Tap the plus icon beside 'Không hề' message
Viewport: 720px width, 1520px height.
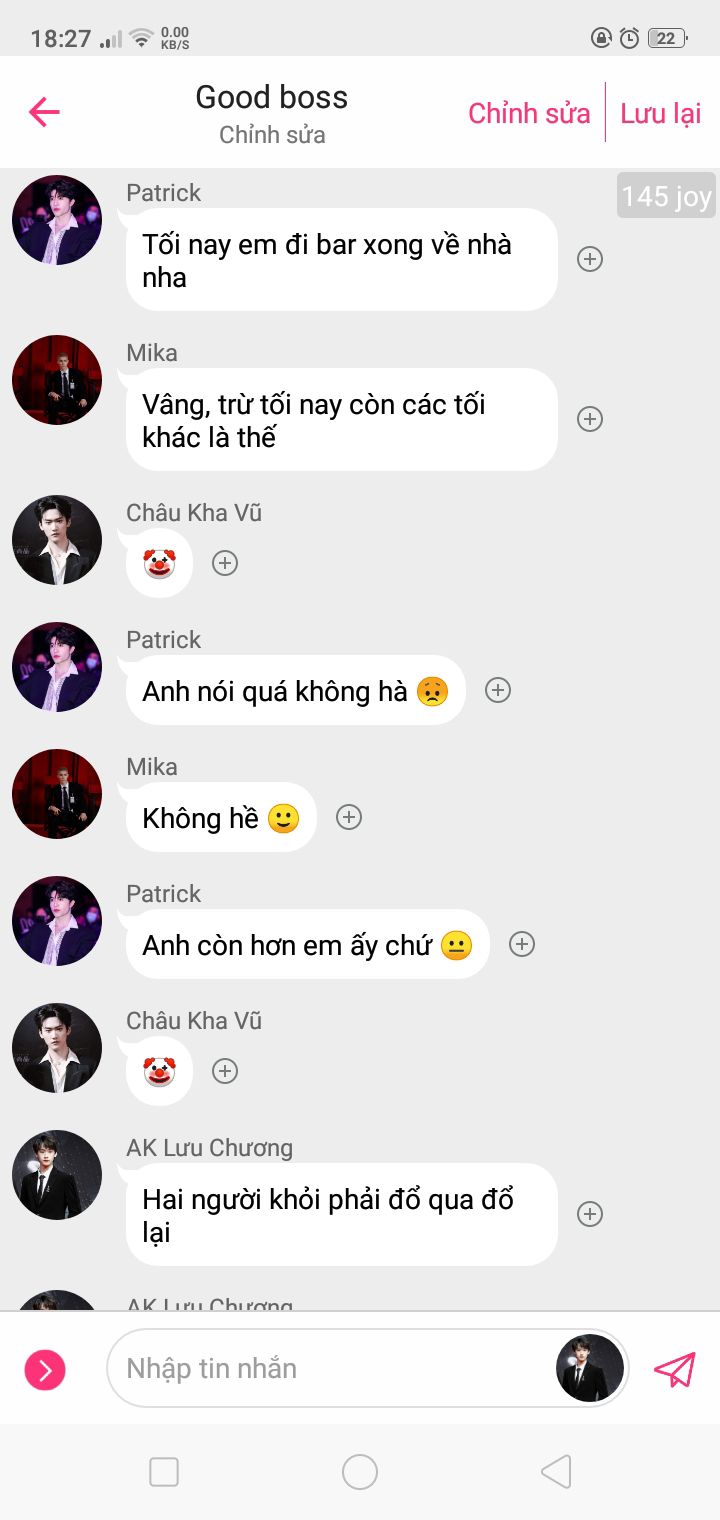pyautogui.click(x=348, y=817)
